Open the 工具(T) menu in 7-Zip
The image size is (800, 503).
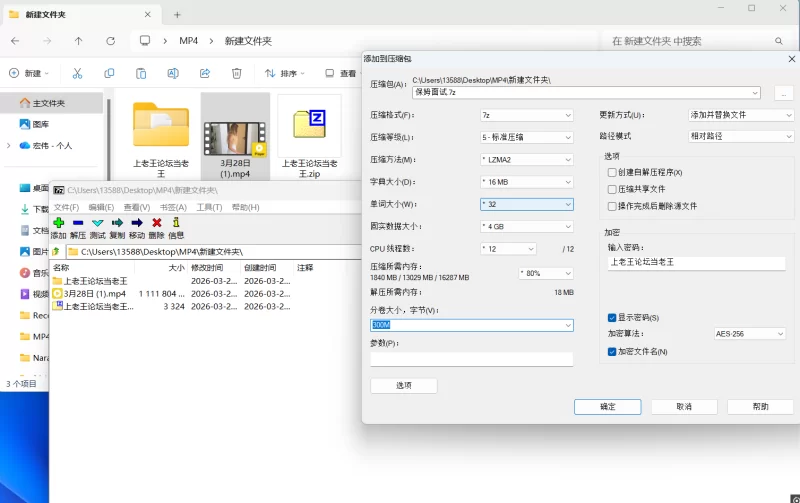pyautogui.click(x=208, y=207)
